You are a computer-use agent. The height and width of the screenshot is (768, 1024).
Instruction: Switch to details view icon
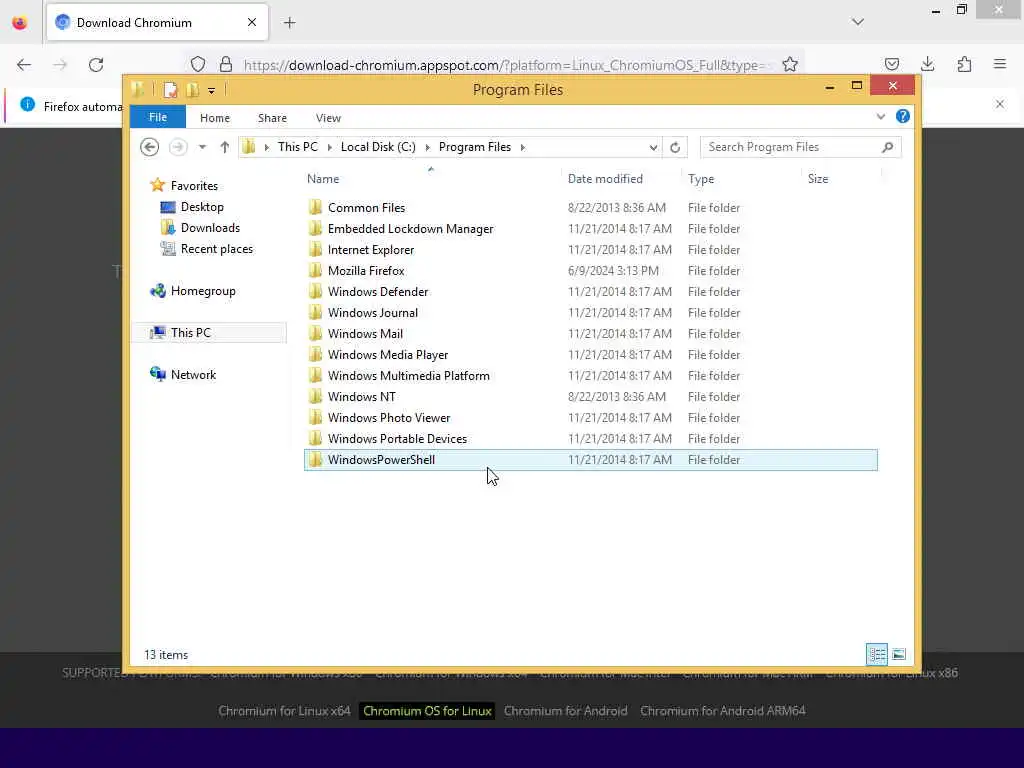pyautogui.click(x=877, y=654)
